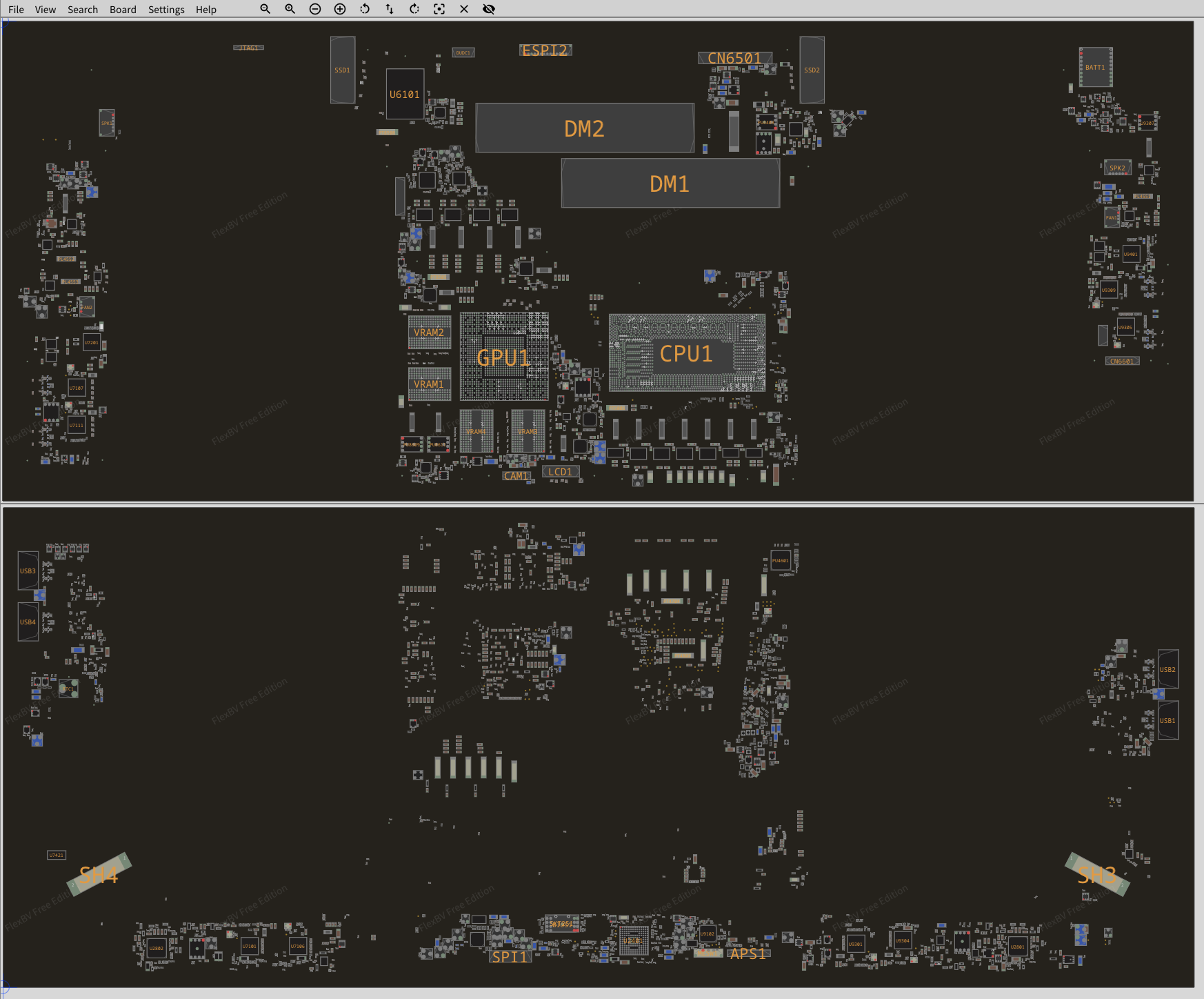This screenshot has width=1204, height=999.
Task: Open the Help menu
Action: 205,10
